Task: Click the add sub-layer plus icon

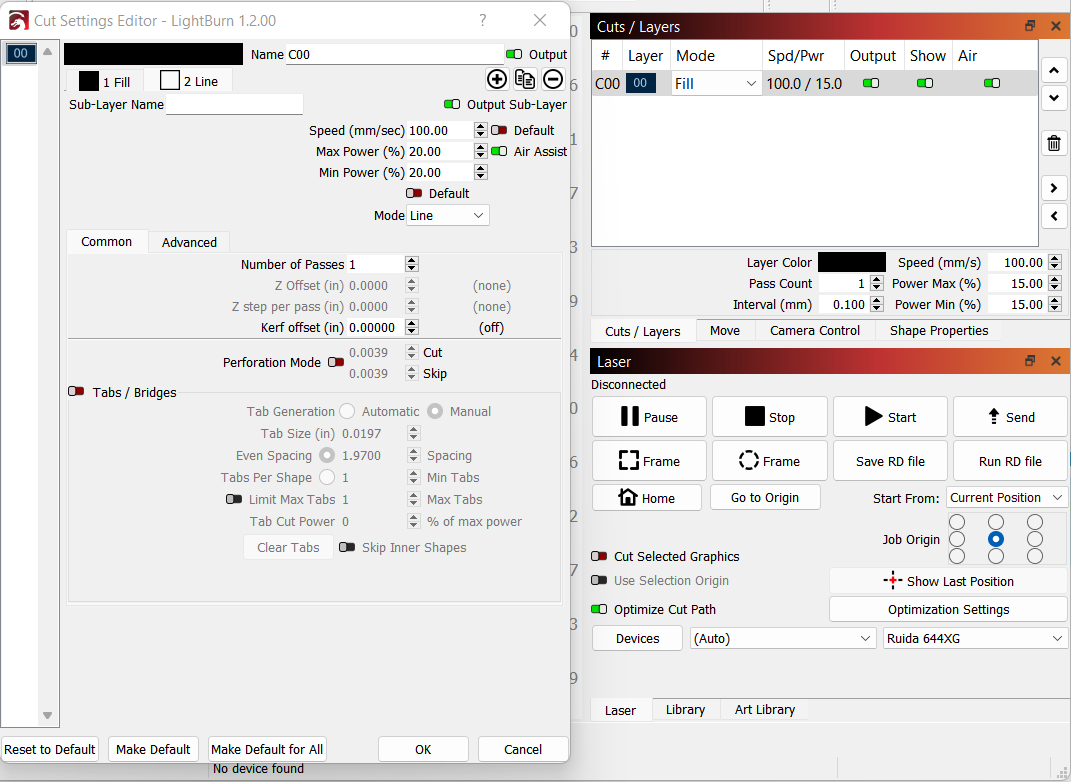Action: click(497, 80)
